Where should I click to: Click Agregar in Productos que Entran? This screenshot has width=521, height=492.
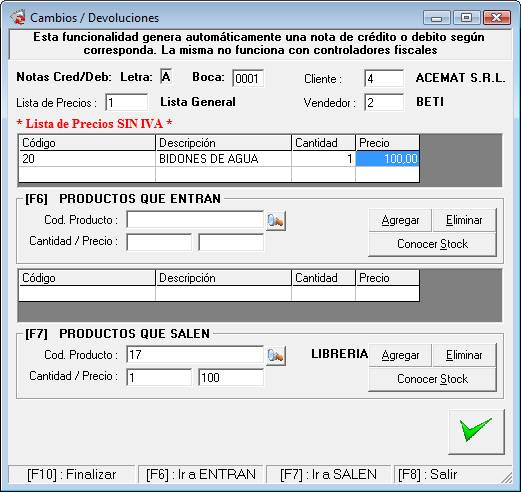[x=400, y=220]
